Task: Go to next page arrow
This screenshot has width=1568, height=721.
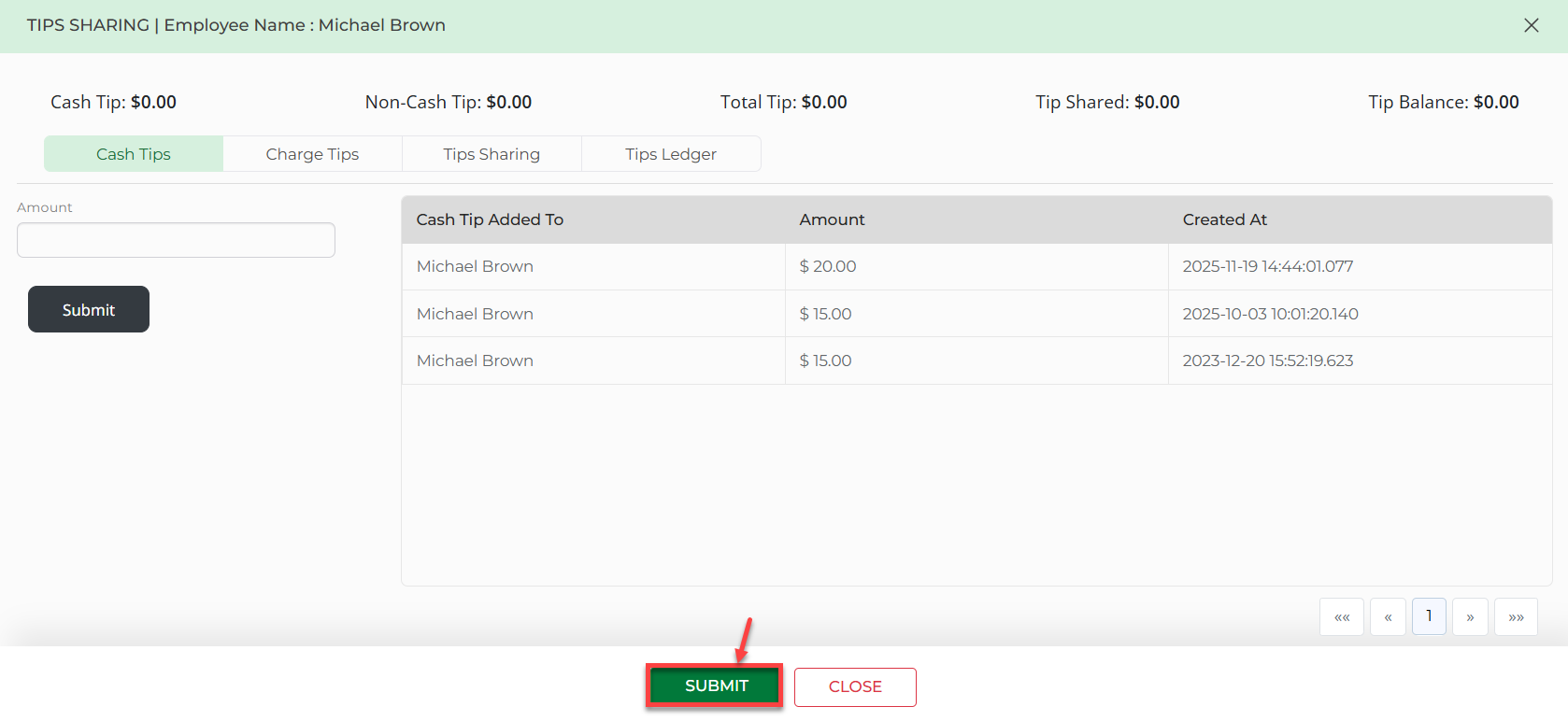Action: [x=1470, y=617]
